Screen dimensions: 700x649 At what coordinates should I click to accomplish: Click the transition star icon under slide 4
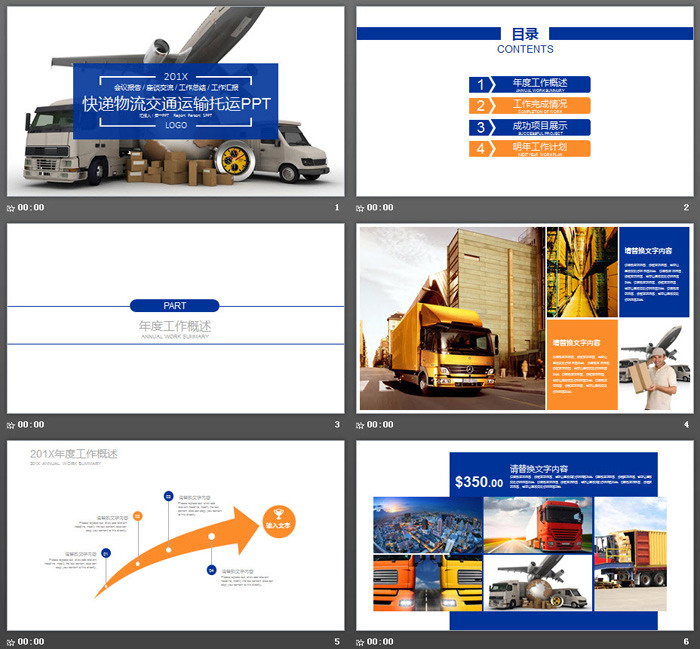point(360,425)
